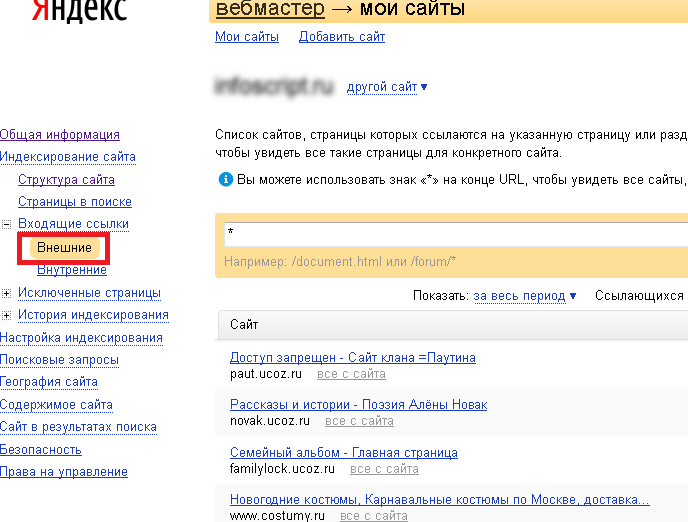Click 'все с сайта' for novak.ucoz.ru
688x522 pixels.
pos(359,421)
